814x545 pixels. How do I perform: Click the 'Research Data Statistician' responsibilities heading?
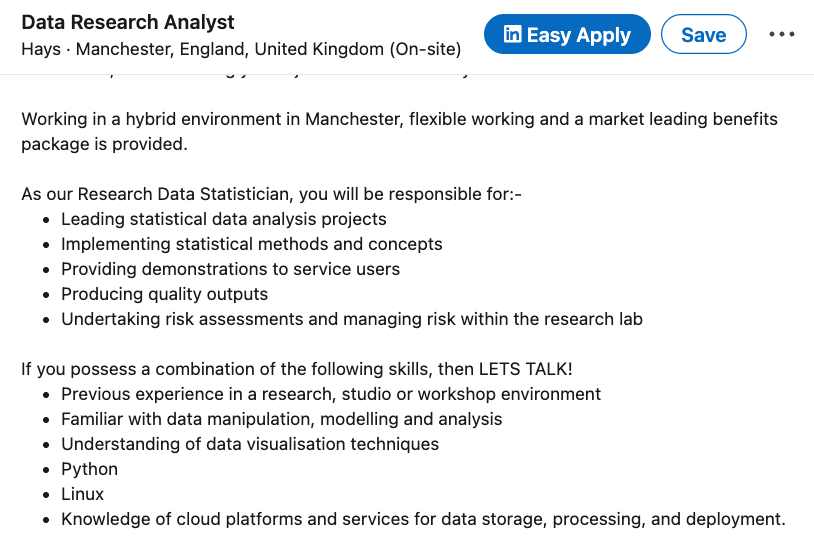coord(272,194)
